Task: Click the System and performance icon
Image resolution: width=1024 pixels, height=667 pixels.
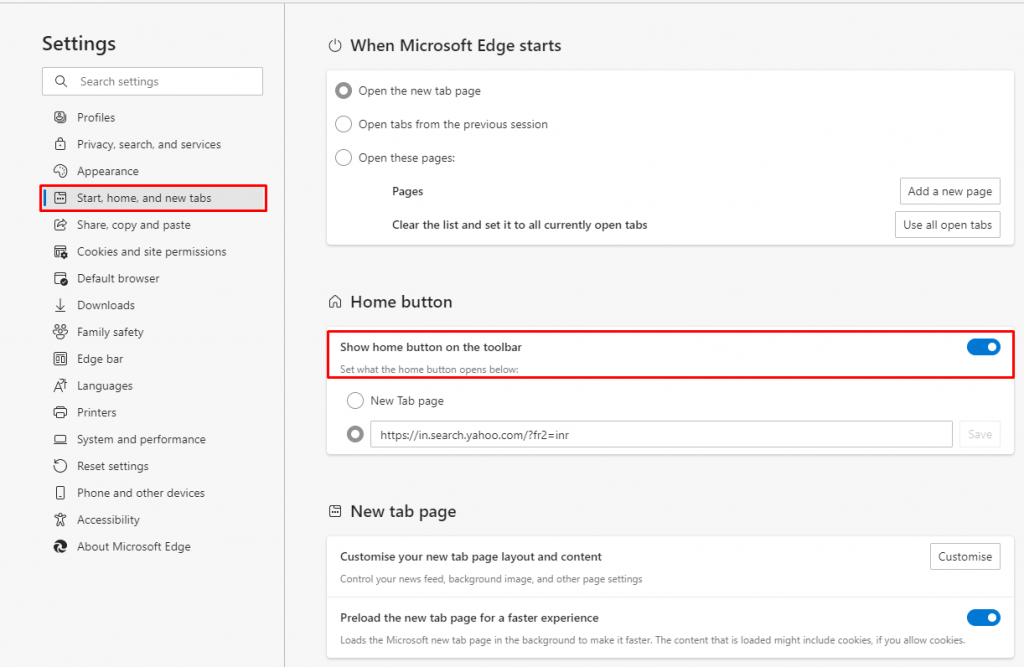Action: coord(60,439)
